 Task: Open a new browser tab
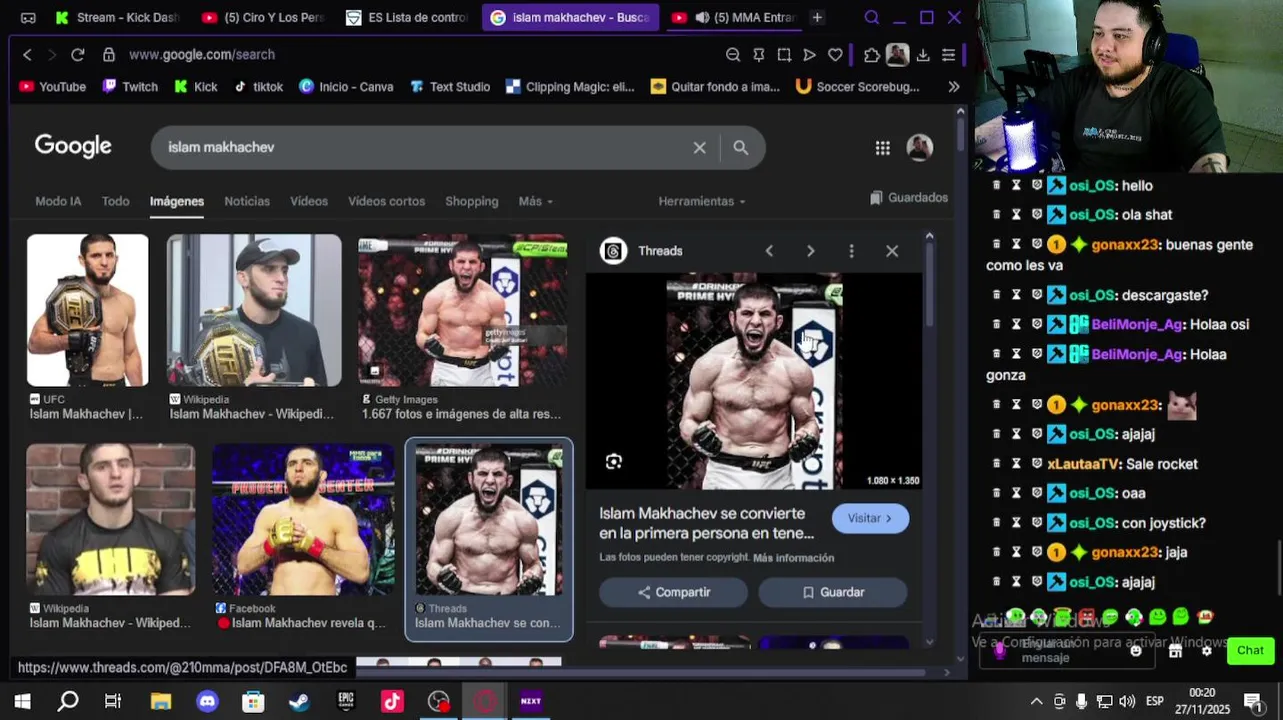(817, 17)
